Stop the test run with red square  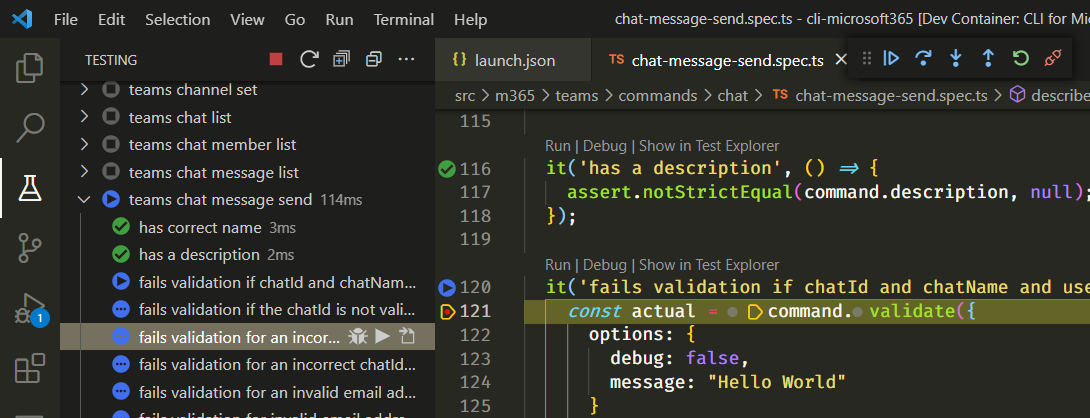pyautogui.click(x=276, y=60)
